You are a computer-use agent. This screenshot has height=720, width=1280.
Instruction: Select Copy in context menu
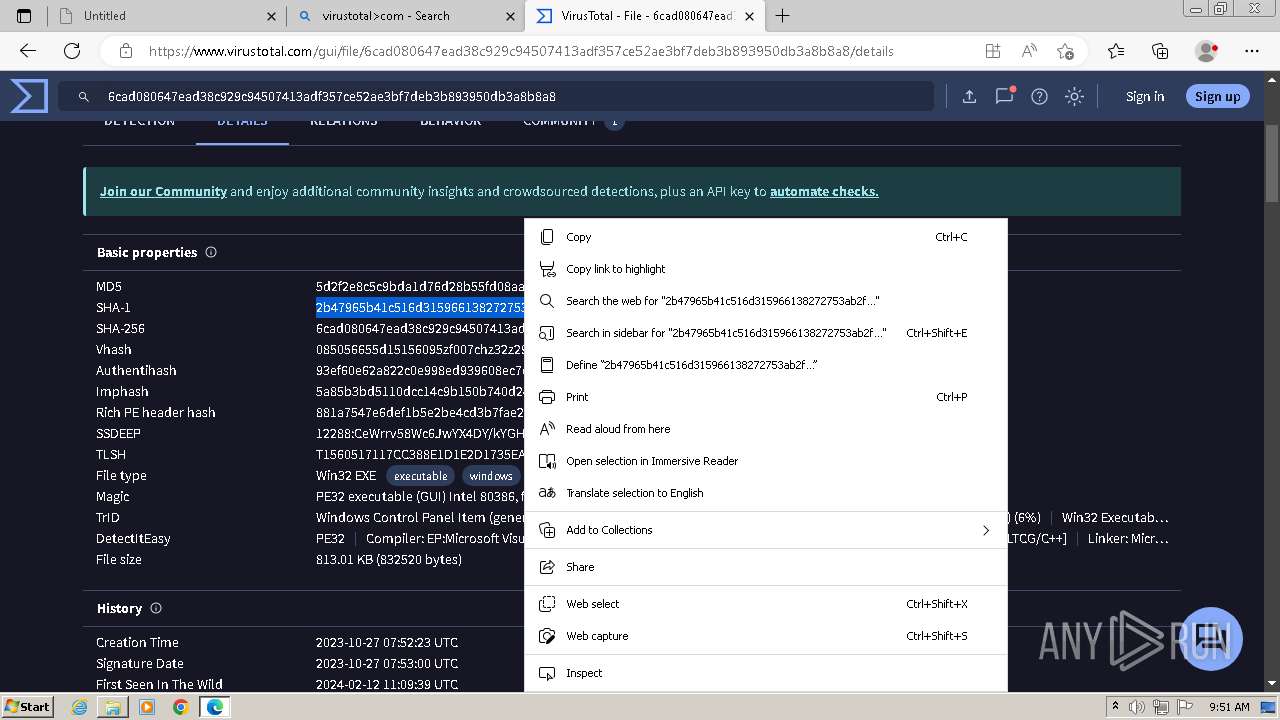tap(765, 237)
